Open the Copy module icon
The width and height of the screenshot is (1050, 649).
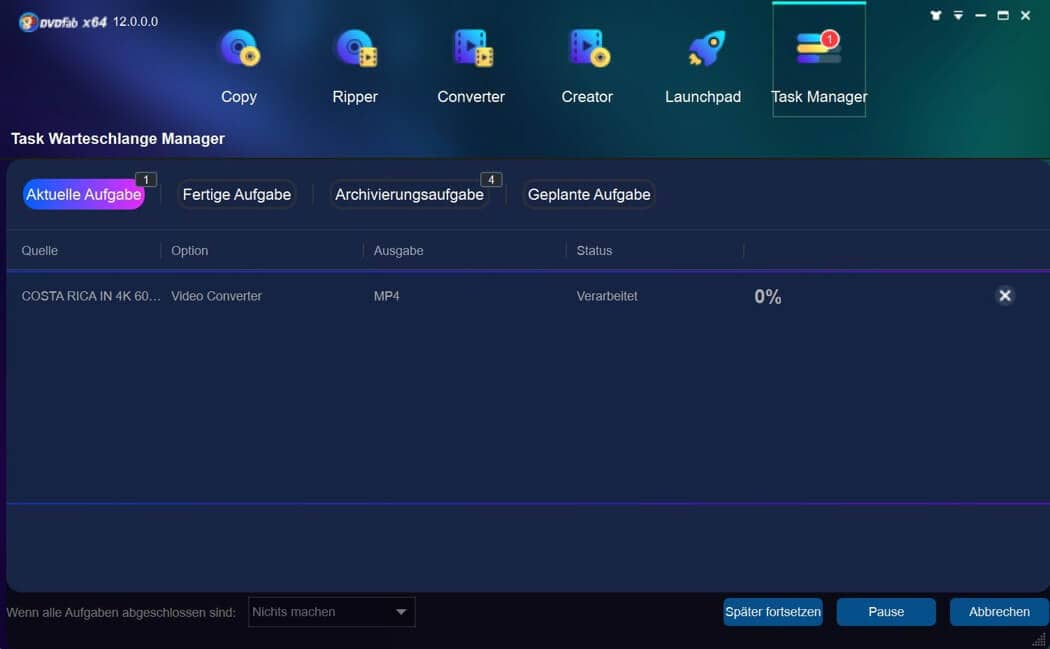pyautogui.click(x=239, y=49)
